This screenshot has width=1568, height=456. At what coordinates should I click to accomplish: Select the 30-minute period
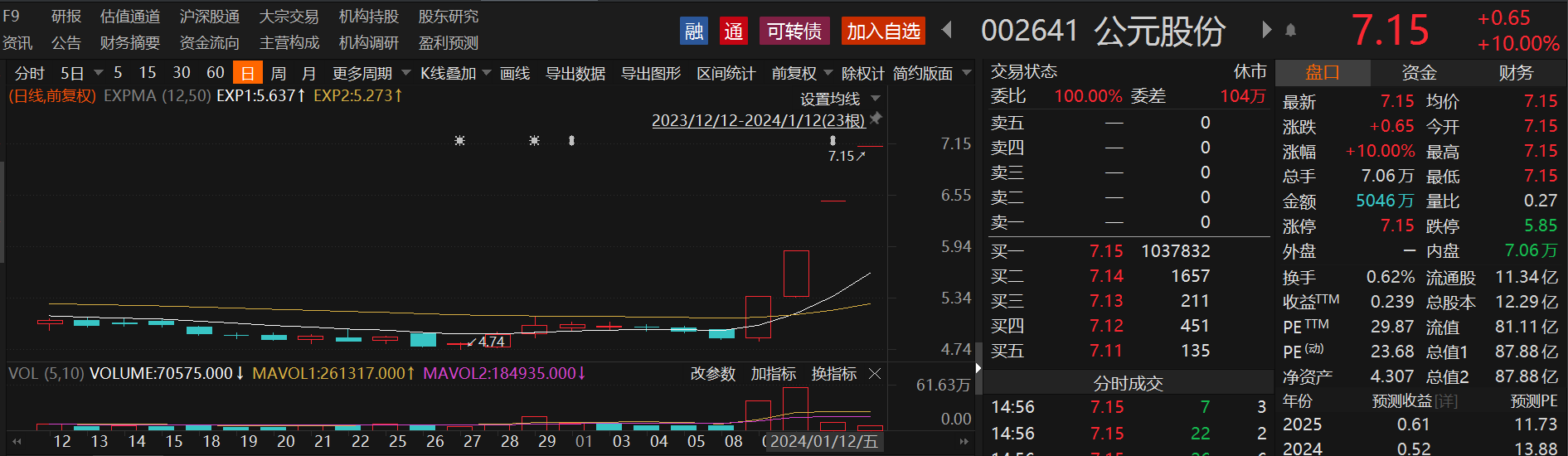pyautogui.click(x=182, y=73)
